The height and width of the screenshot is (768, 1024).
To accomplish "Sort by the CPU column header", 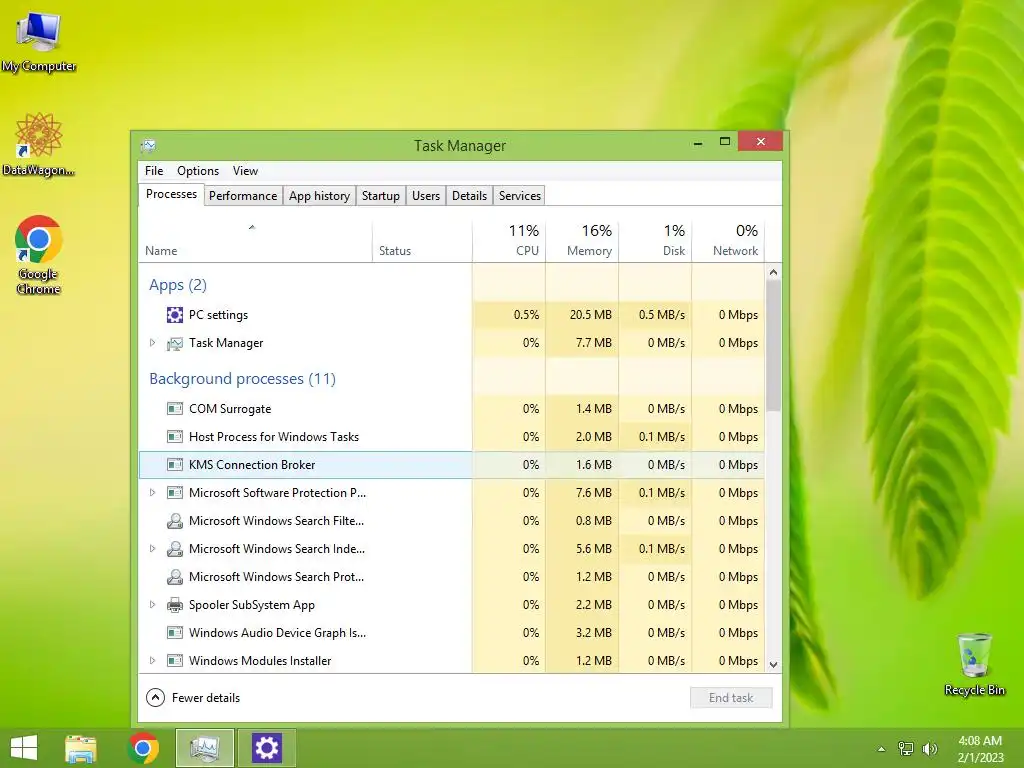I will pyautogui.click(x=509, y=240).
